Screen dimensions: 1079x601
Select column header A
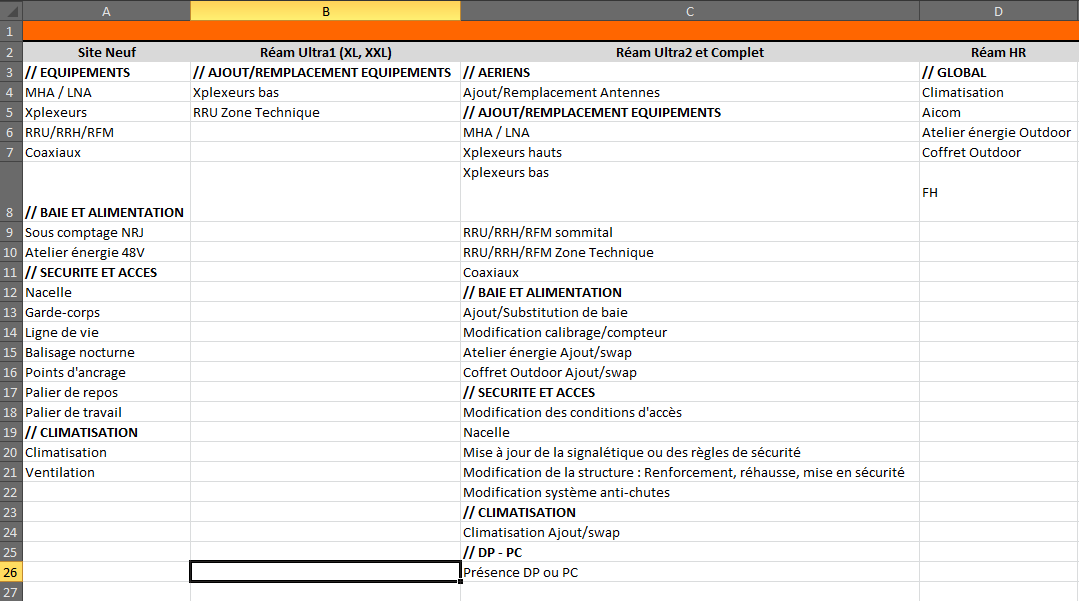pyautogui.click(x=105, y=12)
